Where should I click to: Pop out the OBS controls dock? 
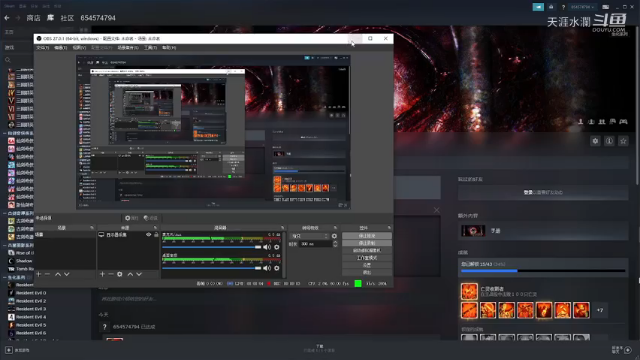point(389,228)
